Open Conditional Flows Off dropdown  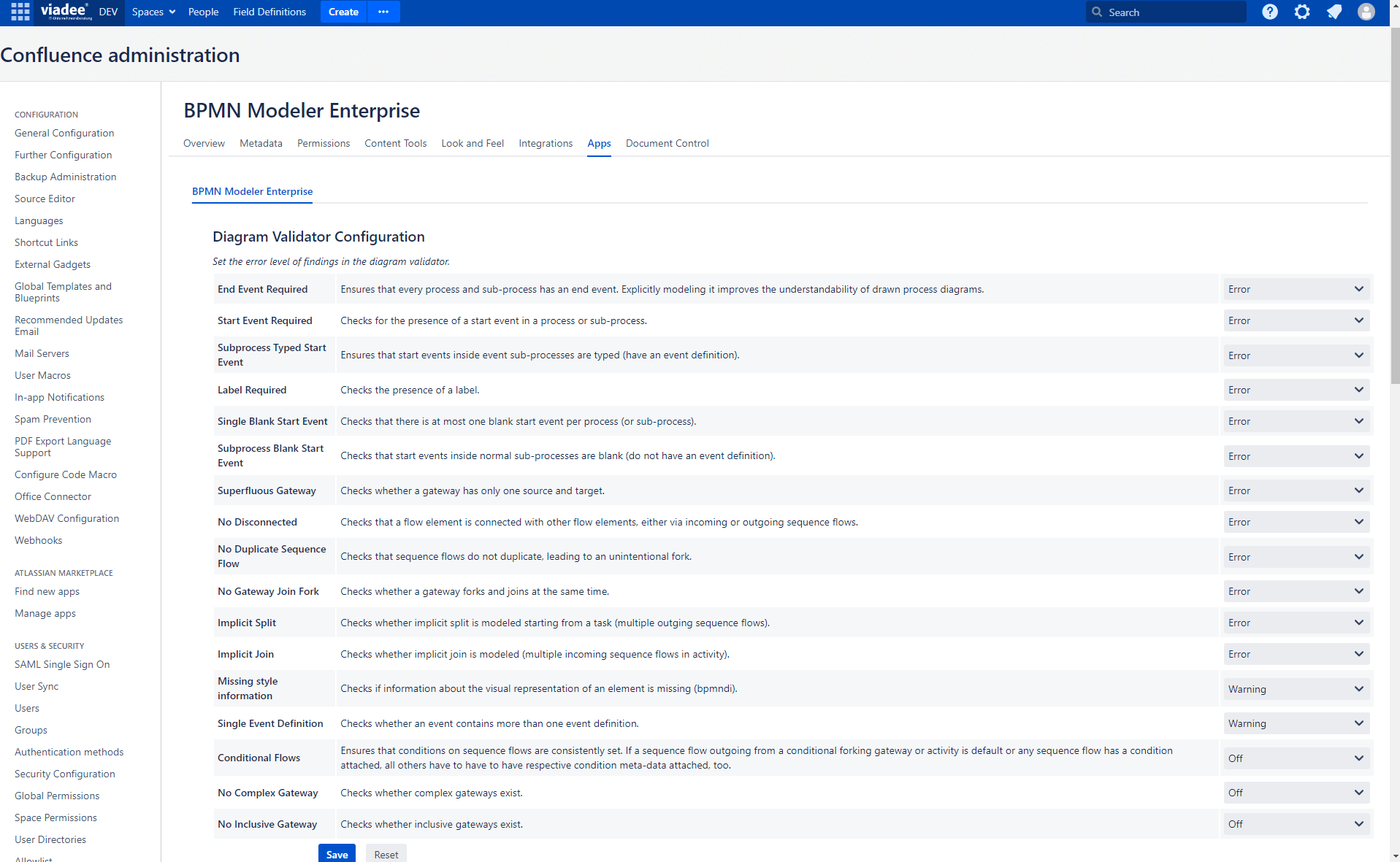coord(1296,758)
